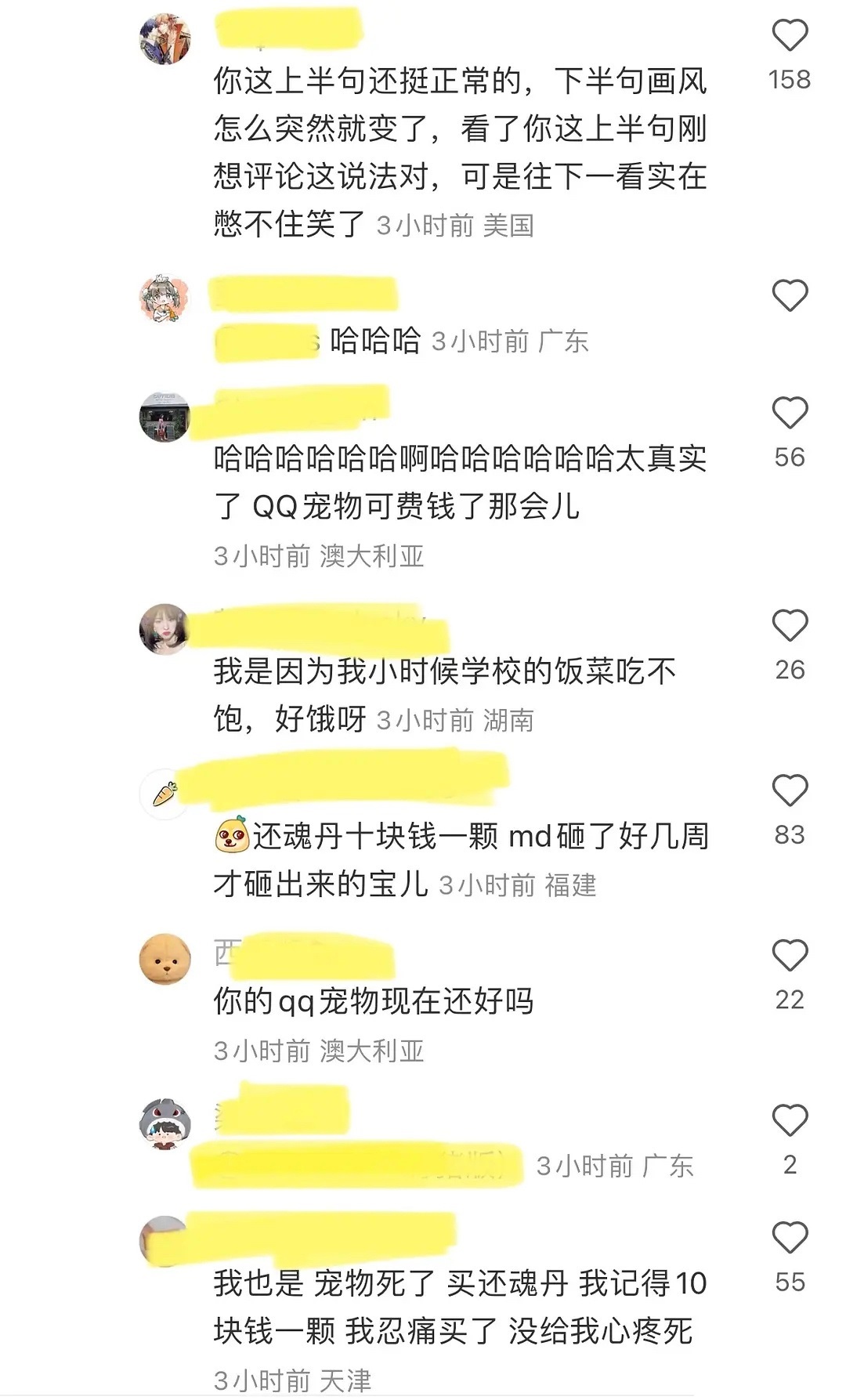Open the shark-hood cartoon avatar profile

click(164, 1123)
